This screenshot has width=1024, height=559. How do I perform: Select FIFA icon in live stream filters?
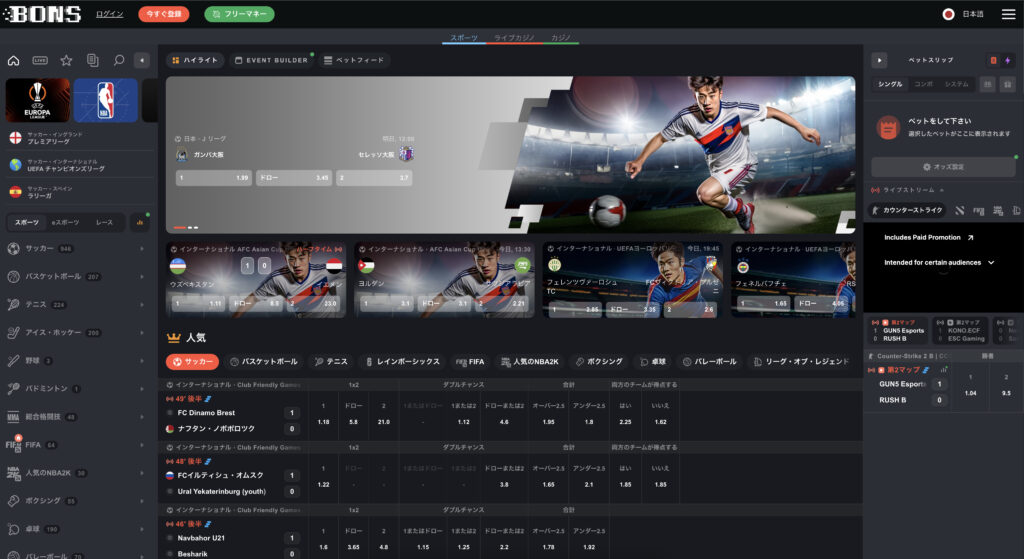978,210
